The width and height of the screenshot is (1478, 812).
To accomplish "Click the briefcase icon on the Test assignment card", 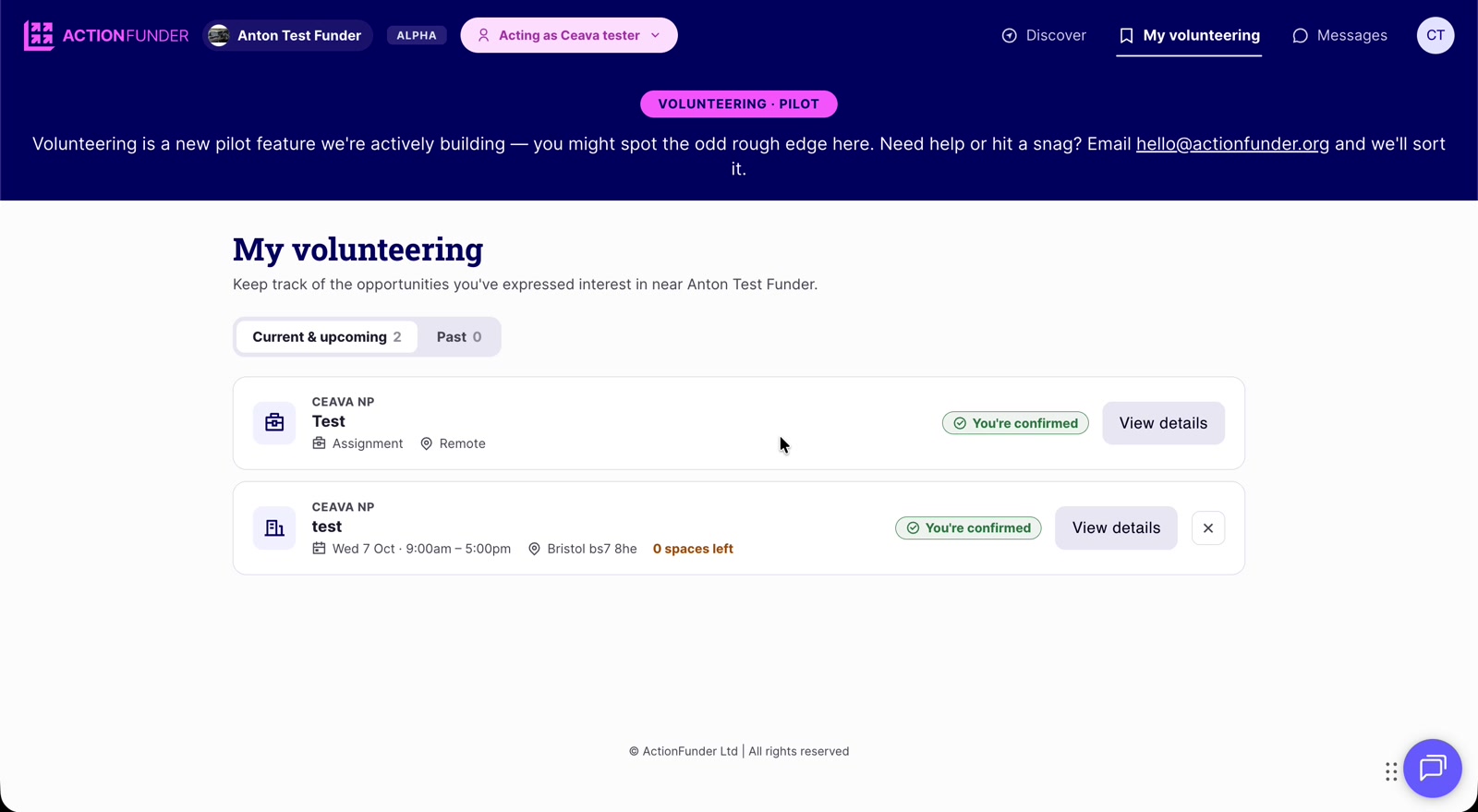I will 274,422.
